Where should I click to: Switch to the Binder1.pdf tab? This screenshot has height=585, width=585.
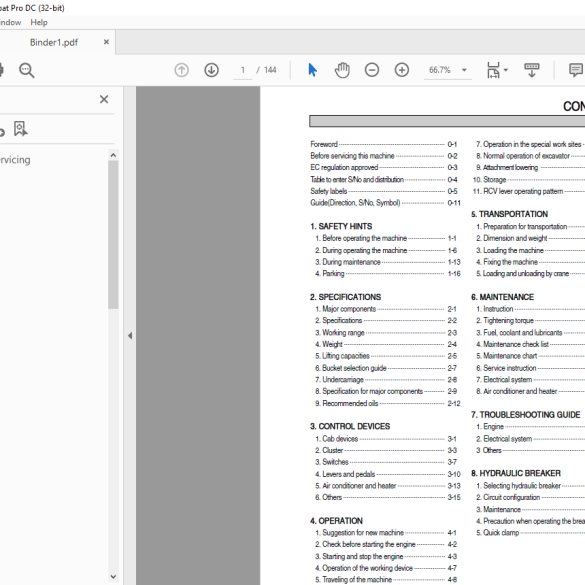click(54, 43)
